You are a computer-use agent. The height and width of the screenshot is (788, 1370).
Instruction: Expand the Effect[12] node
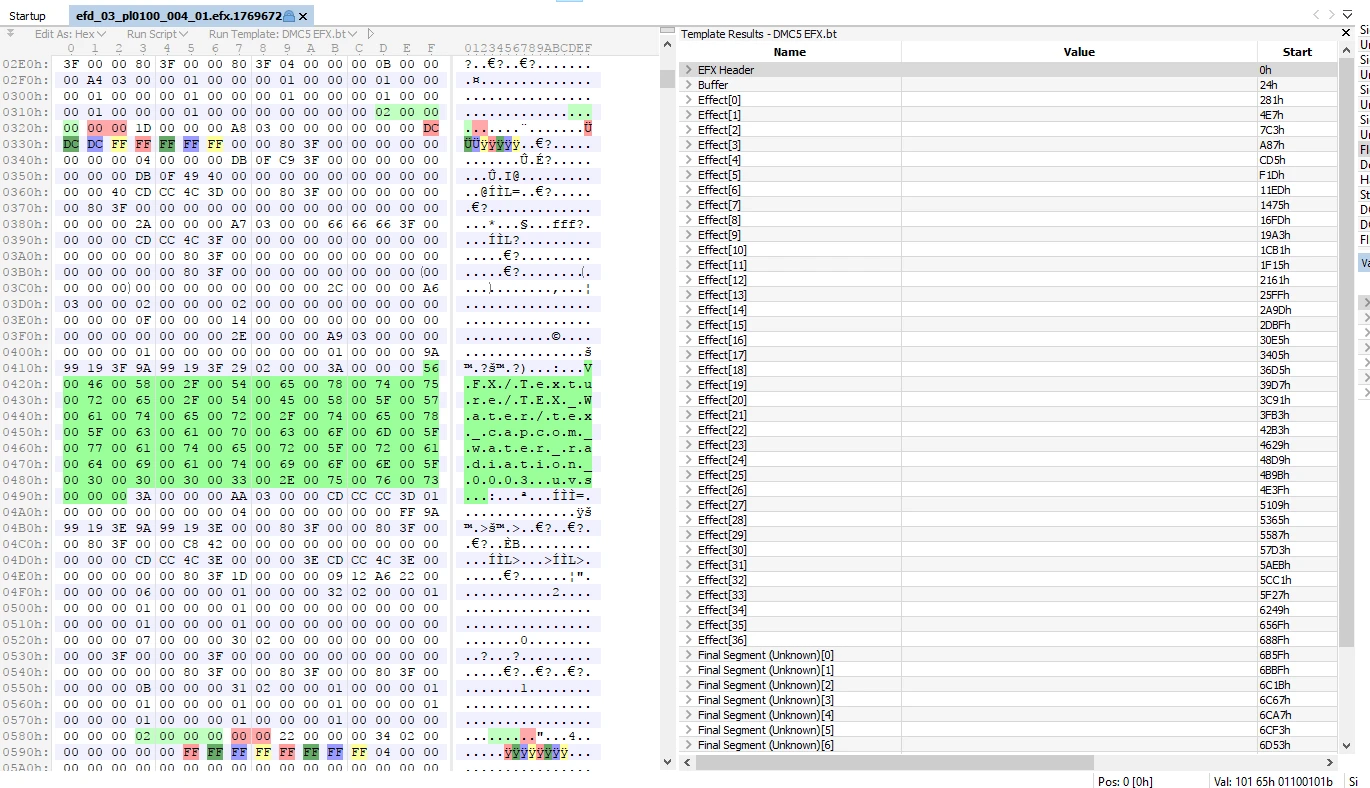[x=688, y=280]
